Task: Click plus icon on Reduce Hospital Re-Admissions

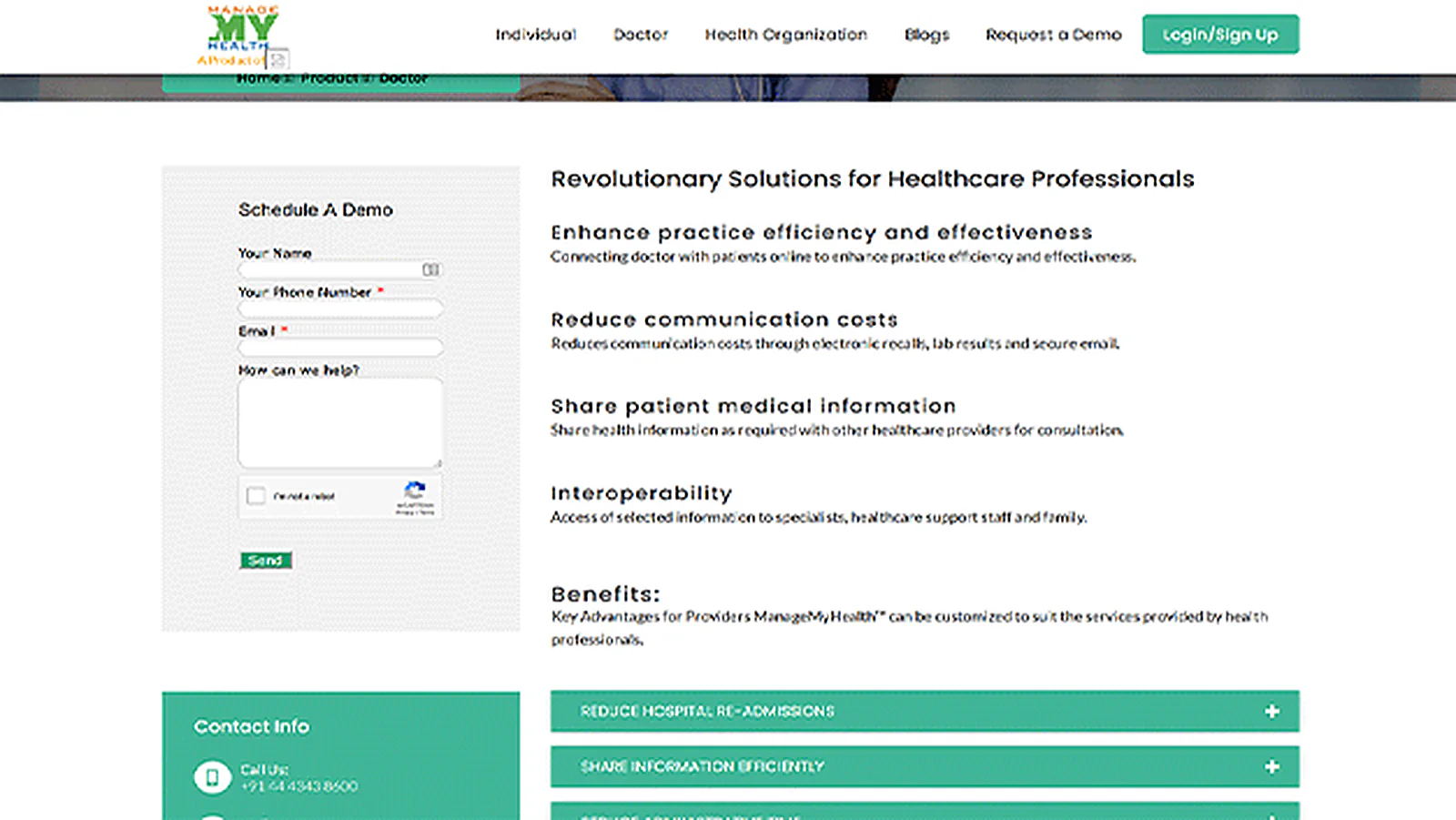Action: (x=1272, y=711)
